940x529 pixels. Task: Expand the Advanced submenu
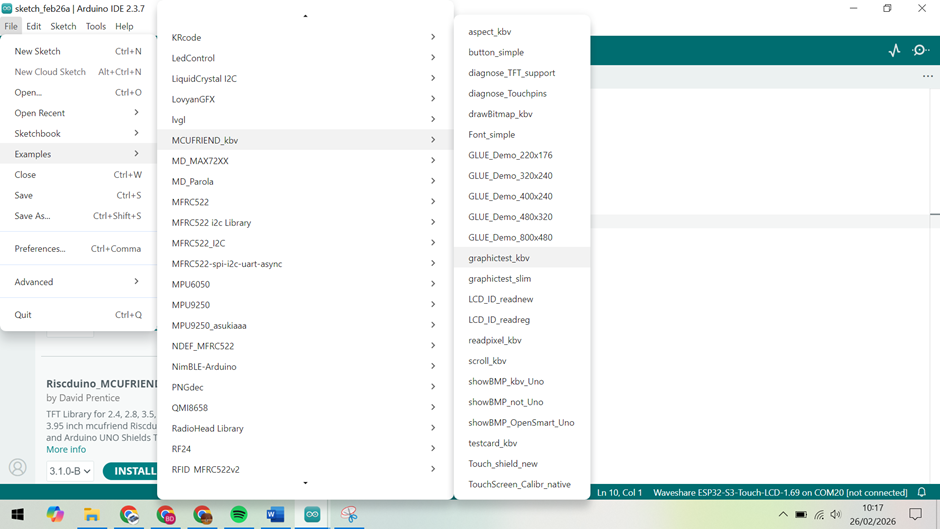tap(77, 282)
